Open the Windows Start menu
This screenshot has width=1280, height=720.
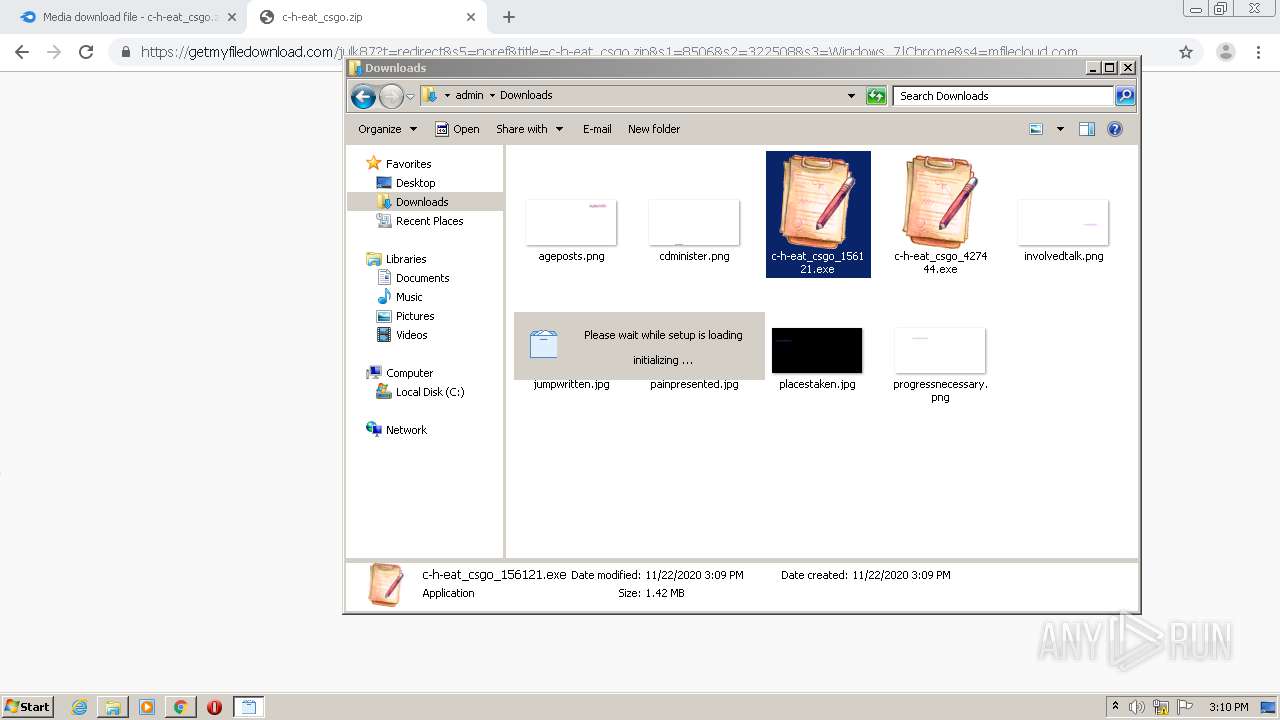click(28, 707)
